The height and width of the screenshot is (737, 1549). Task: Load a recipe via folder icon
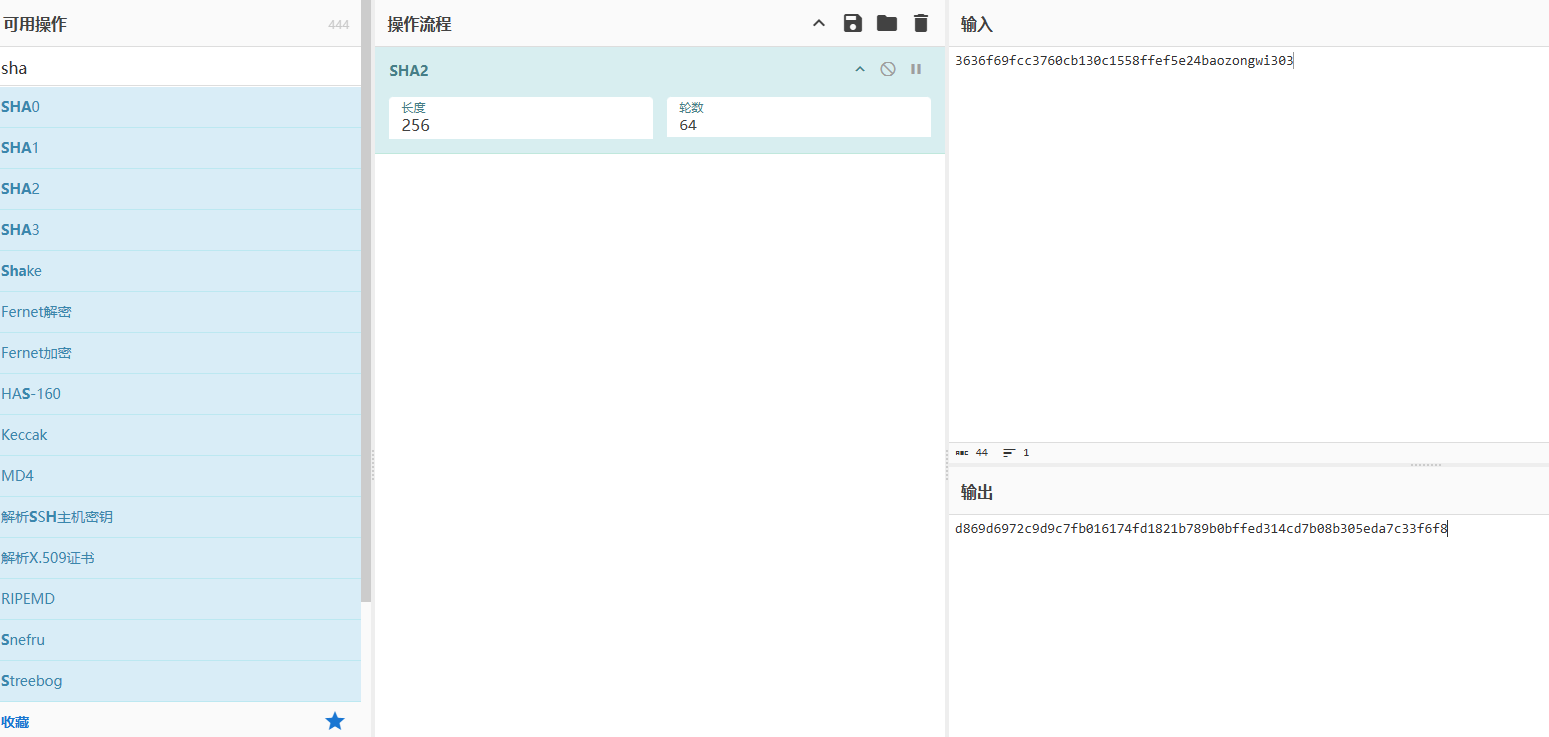pyautogui.click(x=887, y=23)
